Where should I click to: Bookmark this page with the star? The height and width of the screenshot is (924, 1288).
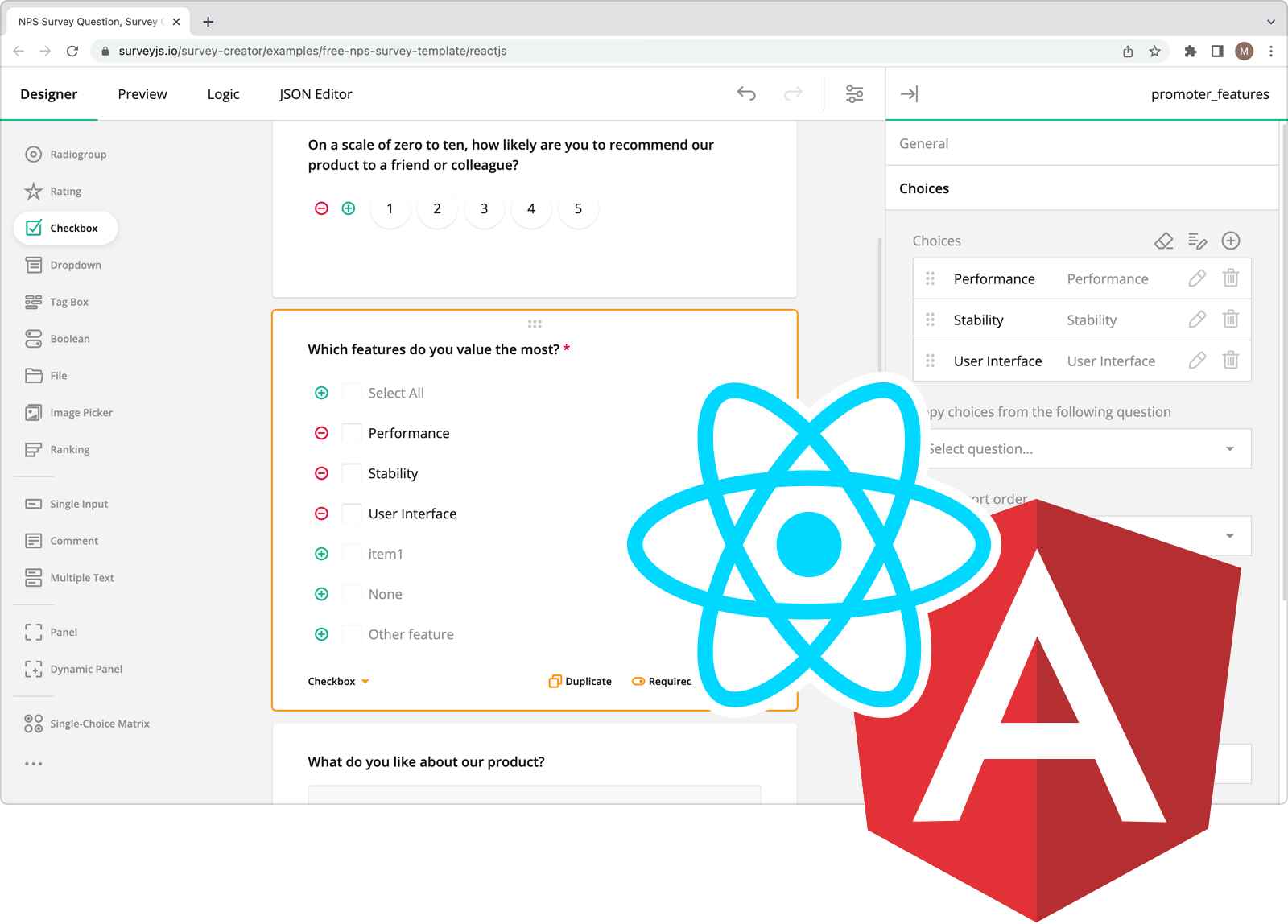tap(1155, 51)
